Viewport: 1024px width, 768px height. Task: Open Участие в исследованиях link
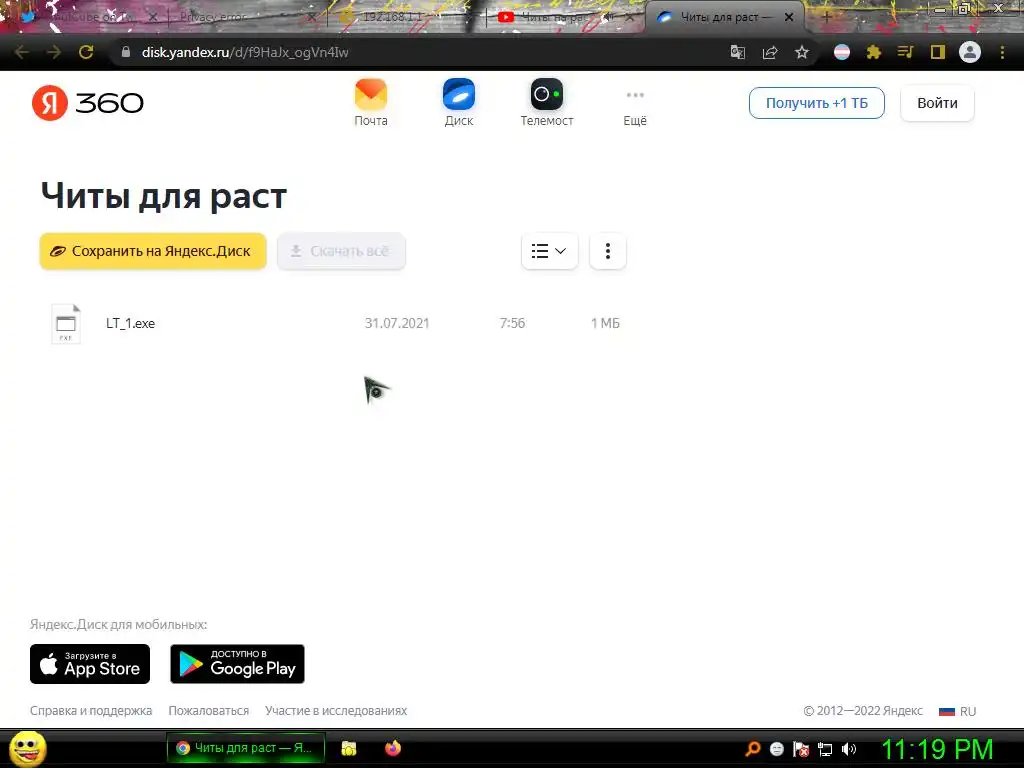pos(336,711)
